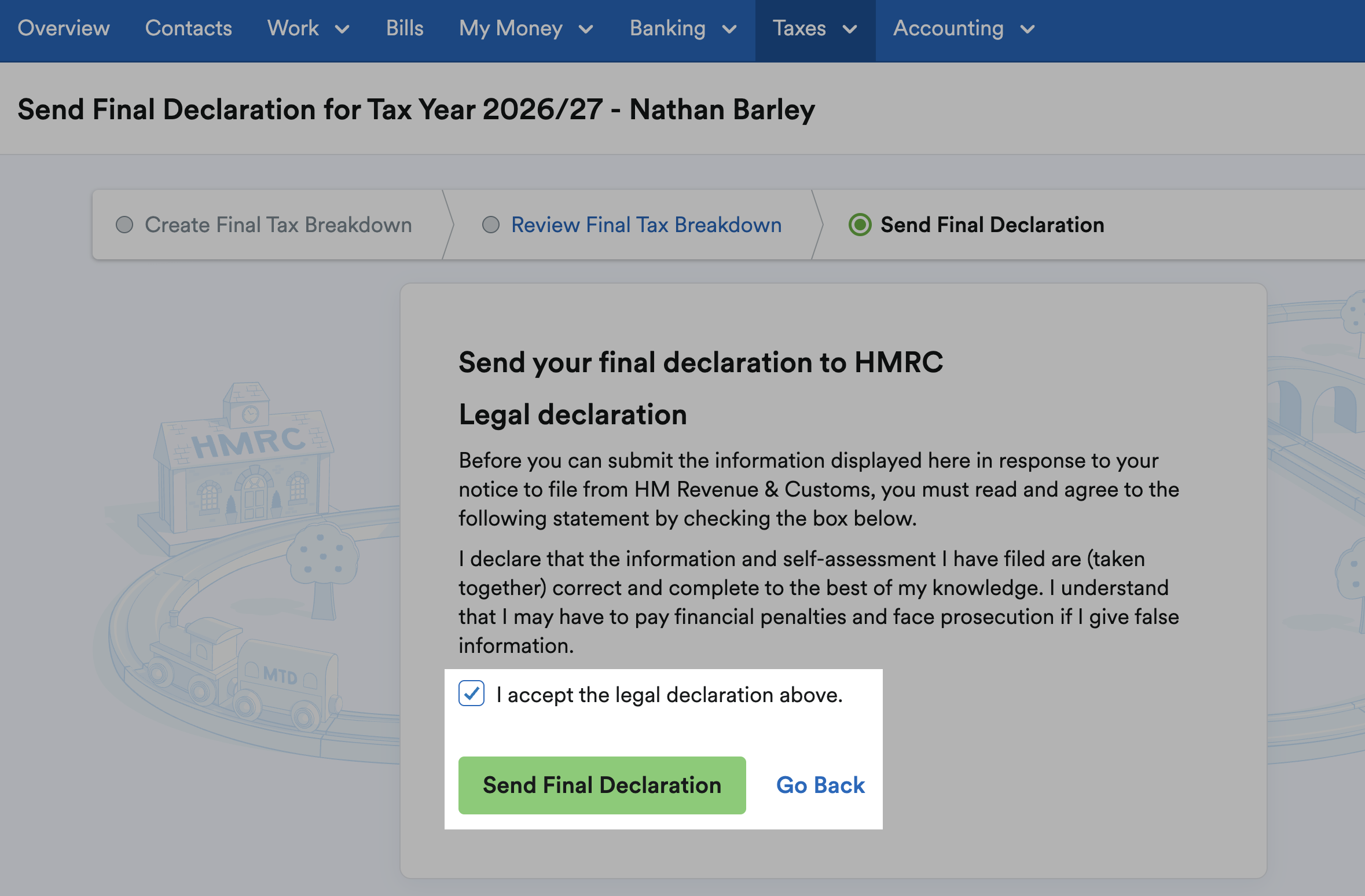Expand the Banking dropdown menu
1365x896 pixels.
683,28
